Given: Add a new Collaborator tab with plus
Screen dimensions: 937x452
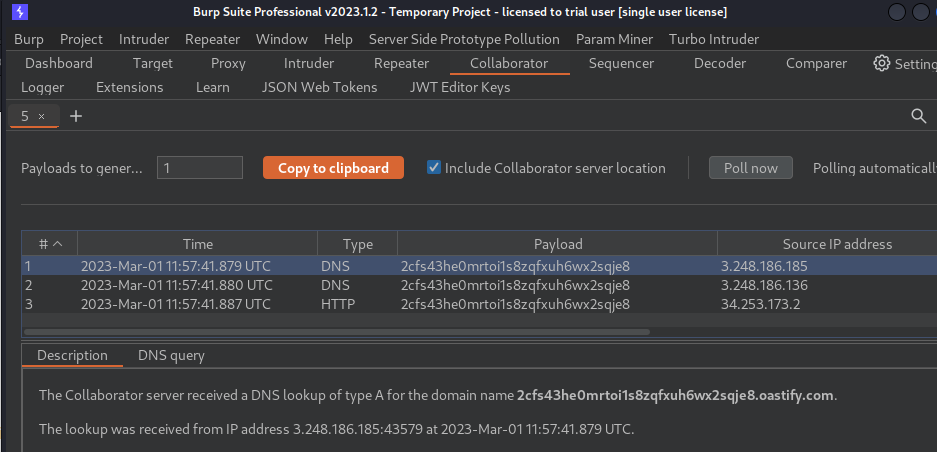Looking at the screenshot, I should pyautogui.click(x=75, y=116).
